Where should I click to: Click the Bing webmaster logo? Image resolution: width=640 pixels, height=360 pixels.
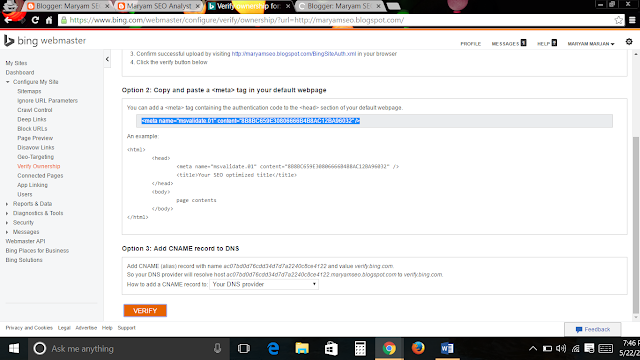(45, 41)
